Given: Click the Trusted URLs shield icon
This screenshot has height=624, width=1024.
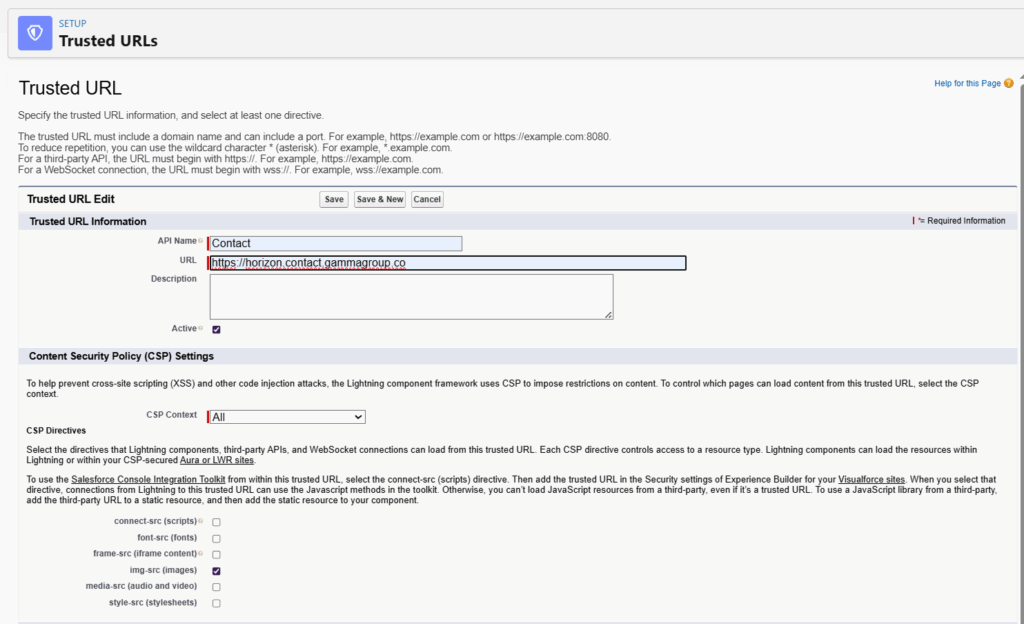Looking at the screenshot, I should coord(35,33).
